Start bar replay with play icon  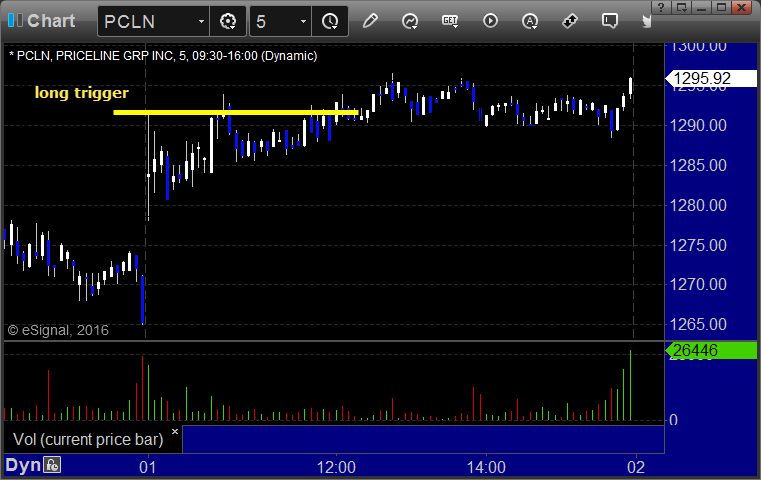(490, 21)
